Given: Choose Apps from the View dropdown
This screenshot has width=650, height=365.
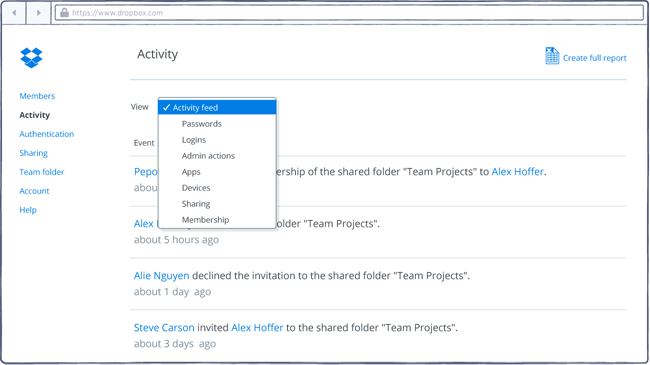Looking at the screenshot, I should tap(191, 172).
